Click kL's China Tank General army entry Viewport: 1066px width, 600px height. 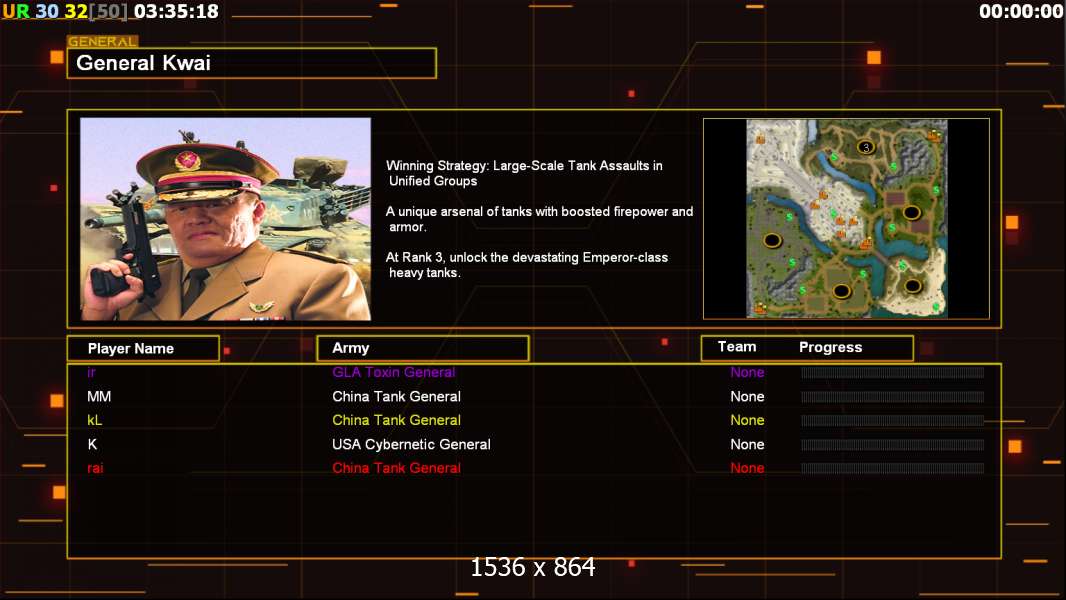tap(396, 420)
